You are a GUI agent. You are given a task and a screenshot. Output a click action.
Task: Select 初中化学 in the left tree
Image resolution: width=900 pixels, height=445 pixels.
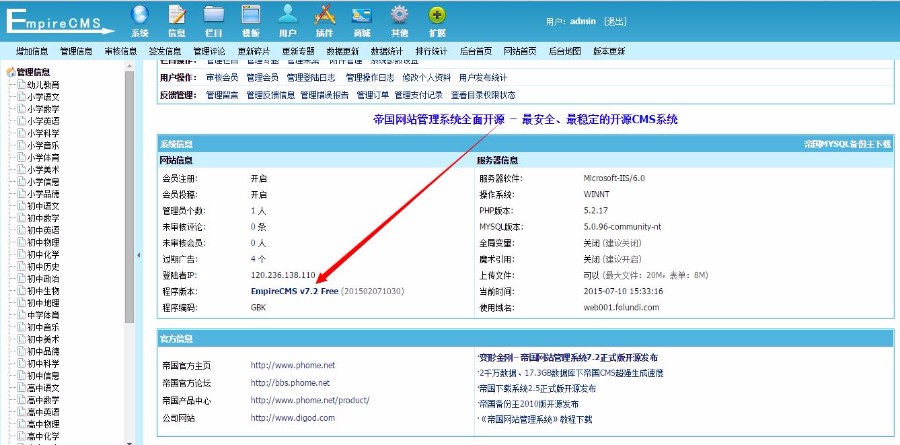[x=43, y=254]
